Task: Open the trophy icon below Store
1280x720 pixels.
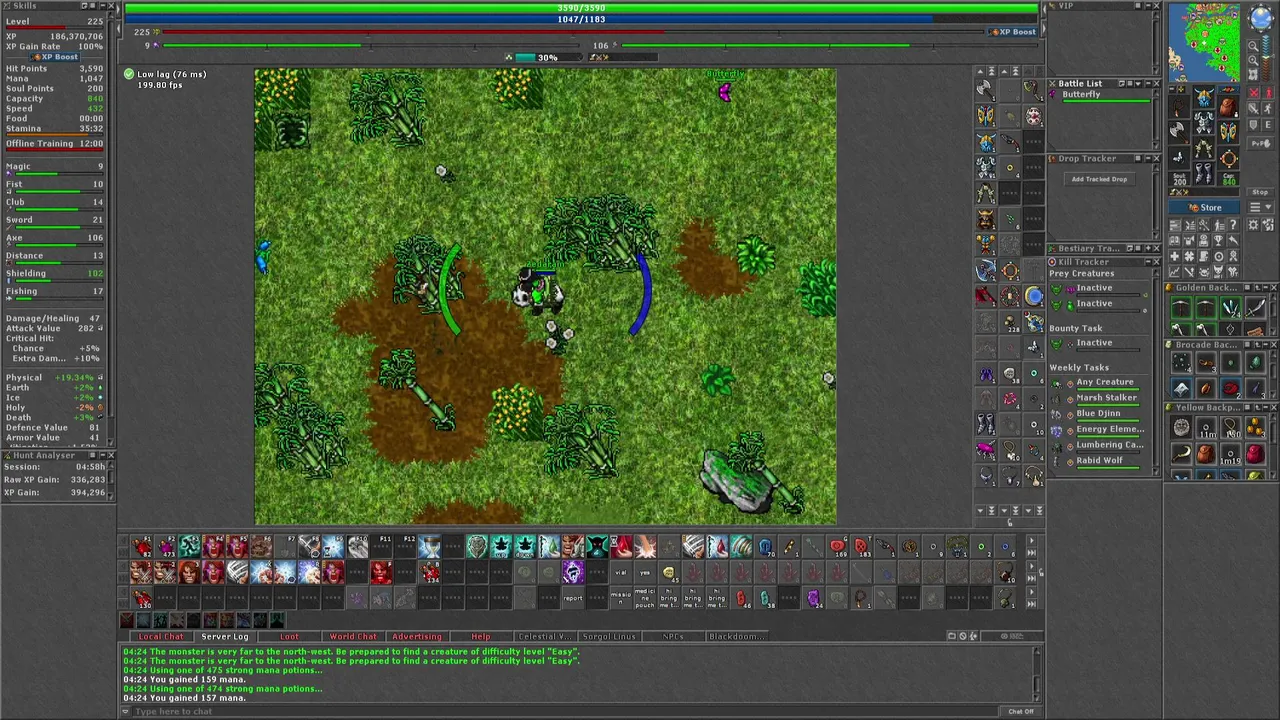Action: pyautogui.click(x=1218, y=240)
